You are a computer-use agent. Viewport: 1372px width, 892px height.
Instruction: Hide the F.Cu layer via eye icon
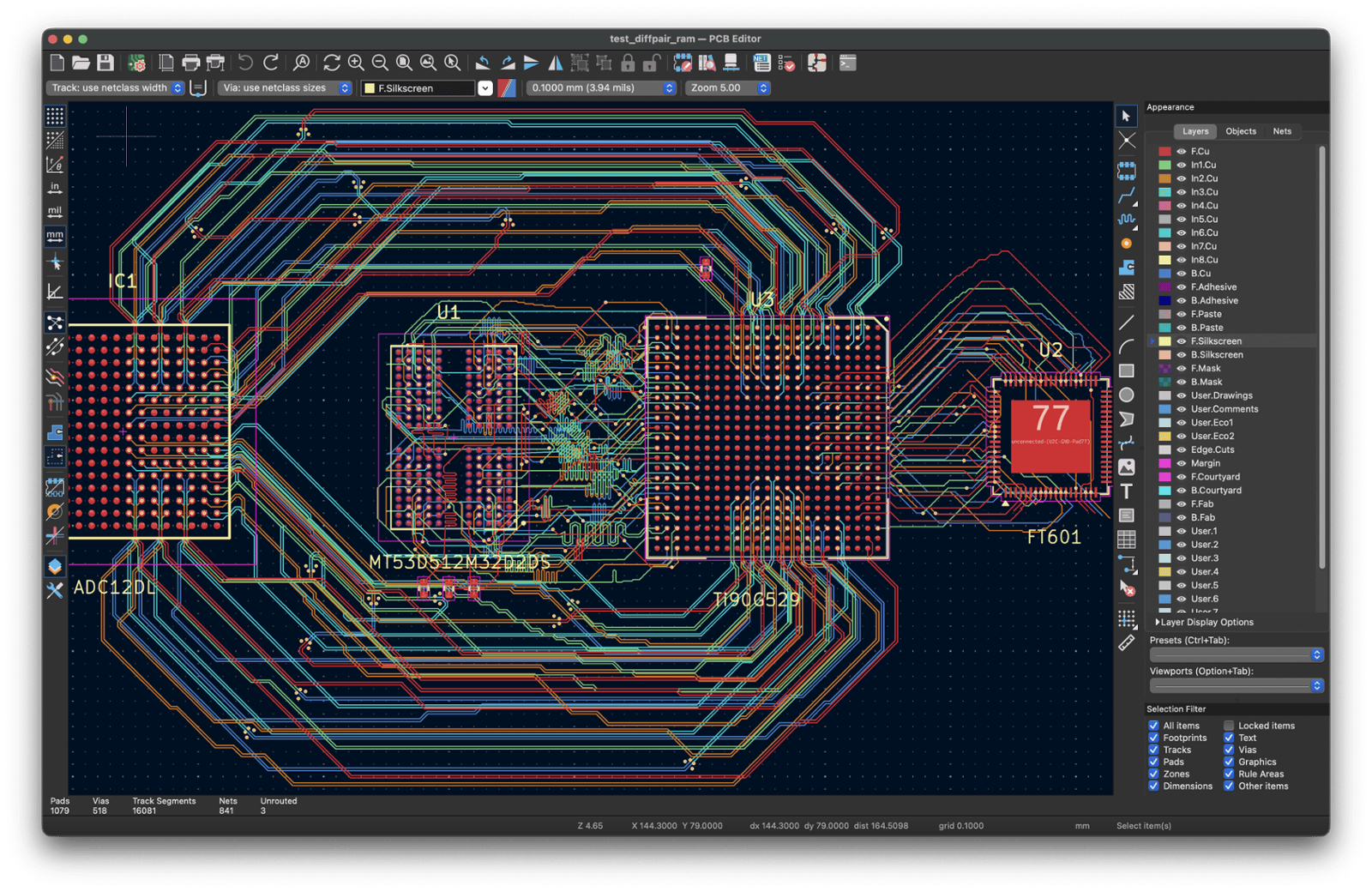1181,152
